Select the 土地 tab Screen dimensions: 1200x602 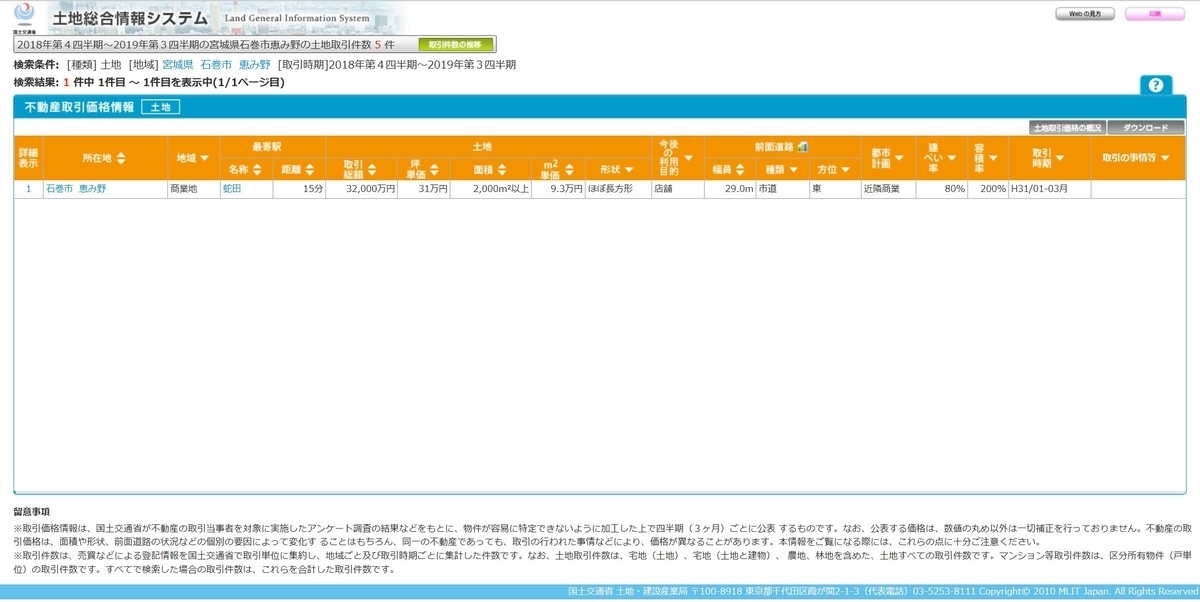click(160, 106)
